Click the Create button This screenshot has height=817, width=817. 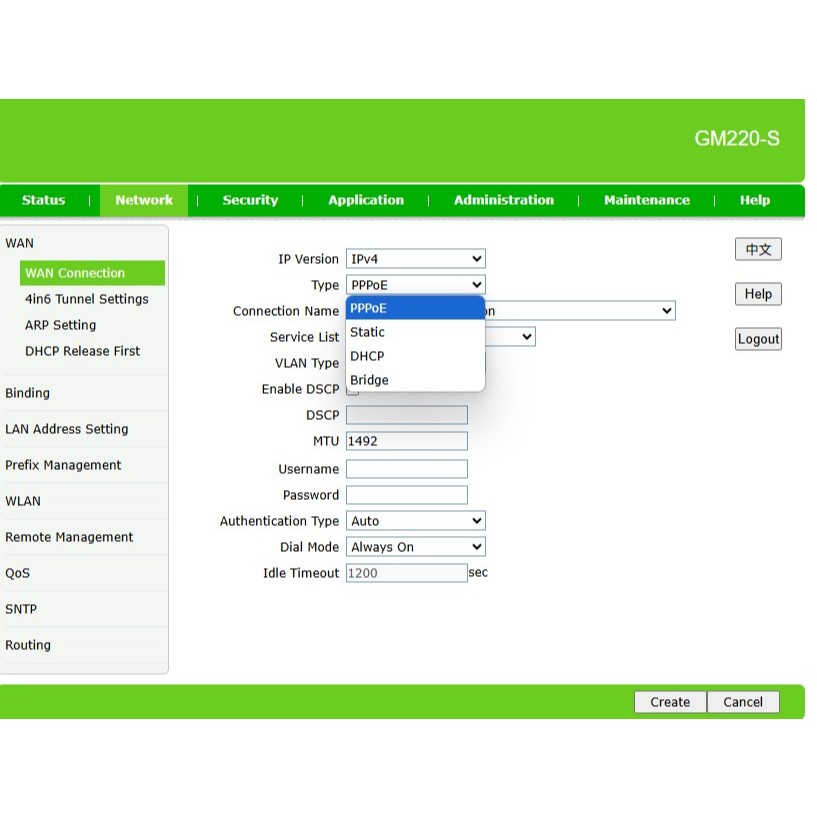[670, 702]
